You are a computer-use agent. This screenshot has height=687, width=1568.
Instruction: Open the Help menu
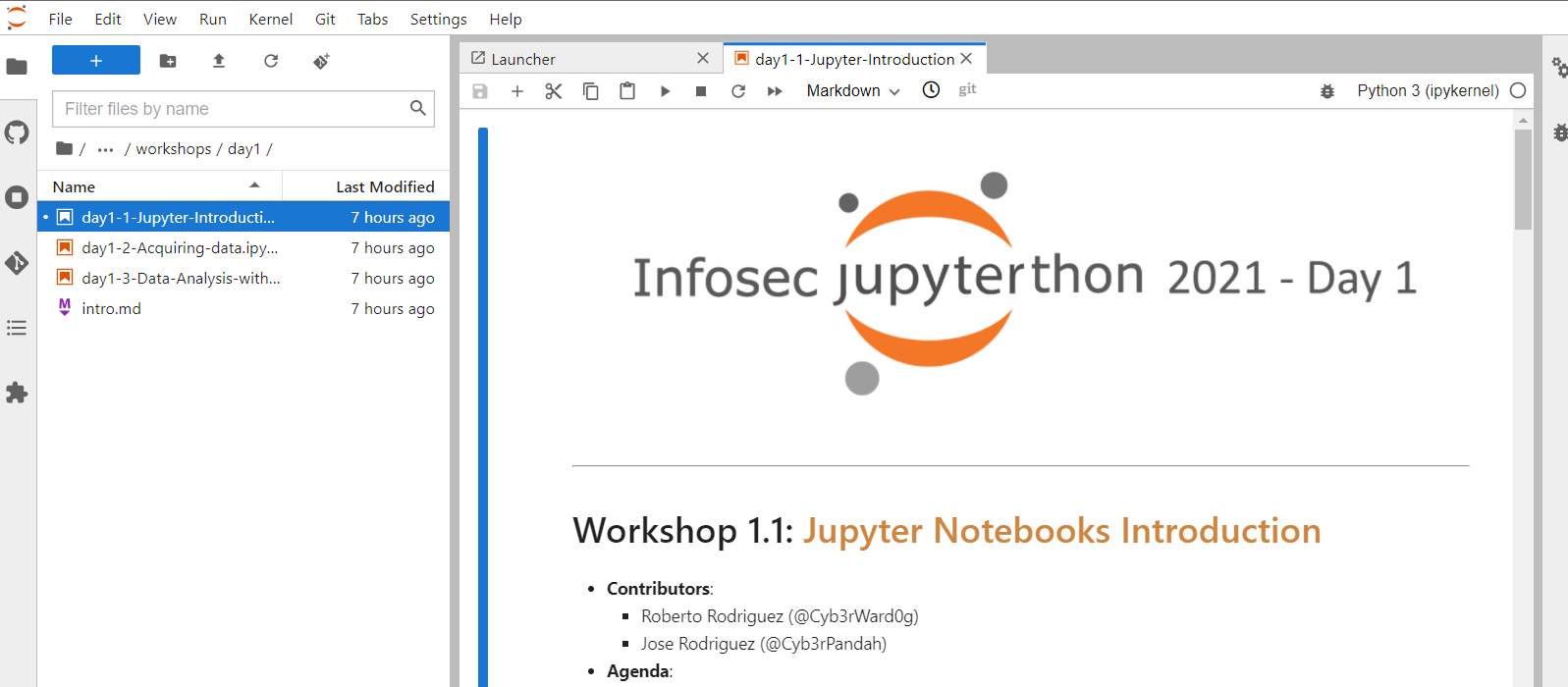coord(506,19)
